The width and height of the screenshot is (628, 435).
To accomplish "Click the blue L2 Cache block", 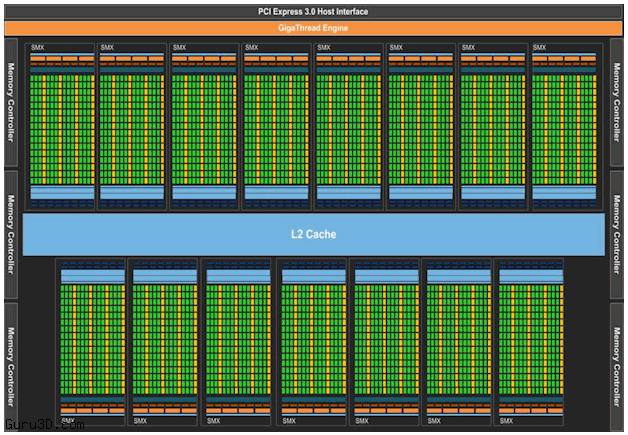I will pos(314,234).
